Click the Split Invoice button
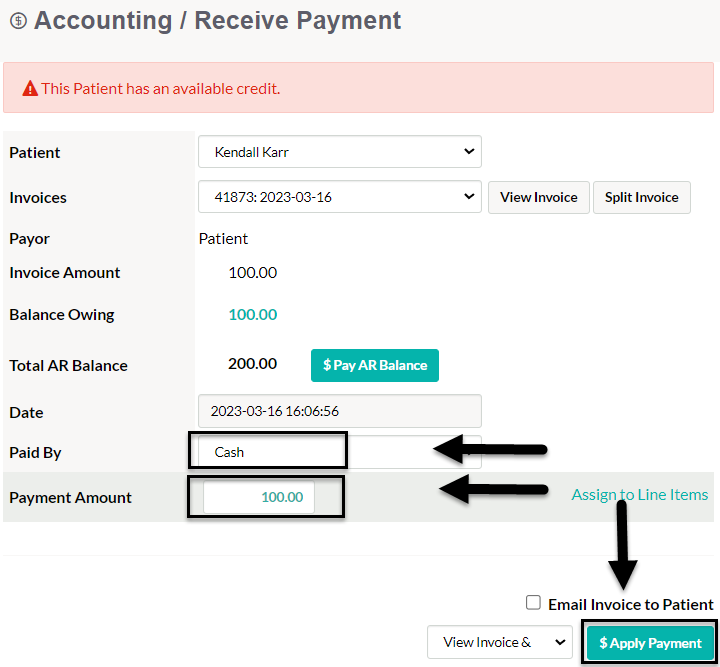720x667 pixels. tap(641, 197)
